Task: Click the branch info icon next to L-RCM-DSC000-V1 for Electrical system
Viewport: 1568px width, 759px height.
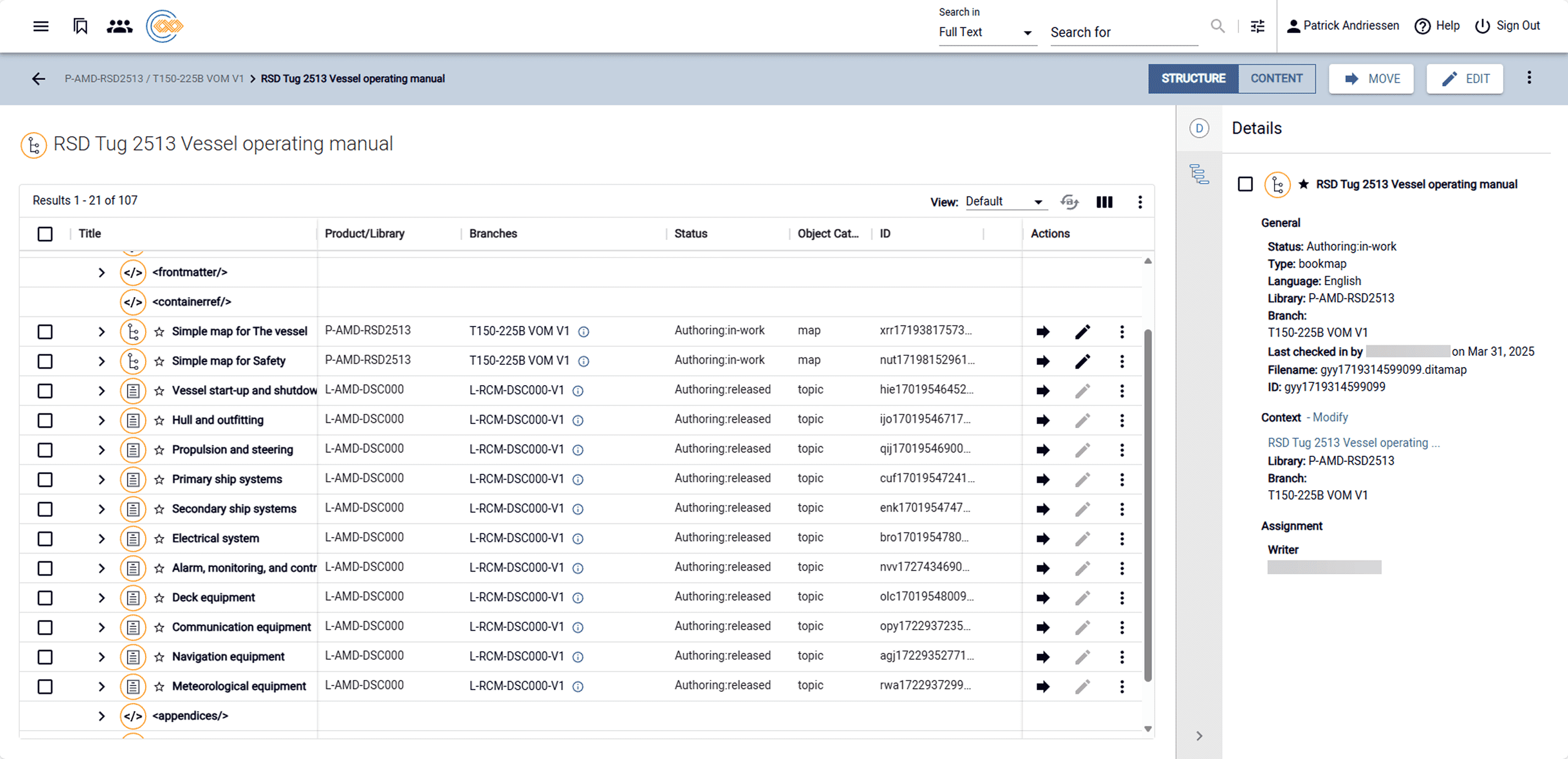Action: coord(577,539)
